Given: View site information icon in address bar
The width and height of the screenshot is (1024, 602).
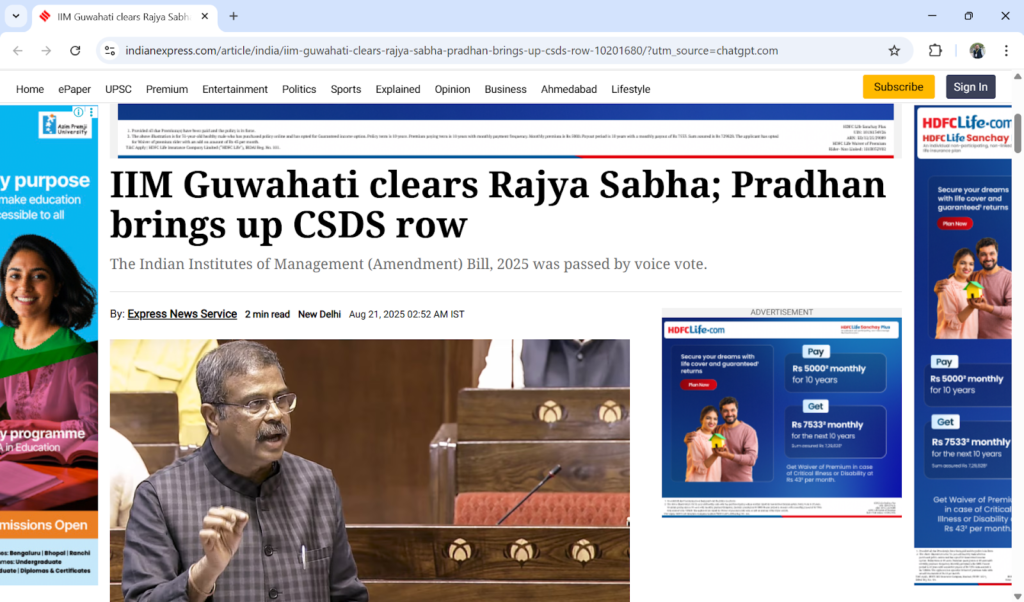Looking at the screenshot, I should (110, 51).
